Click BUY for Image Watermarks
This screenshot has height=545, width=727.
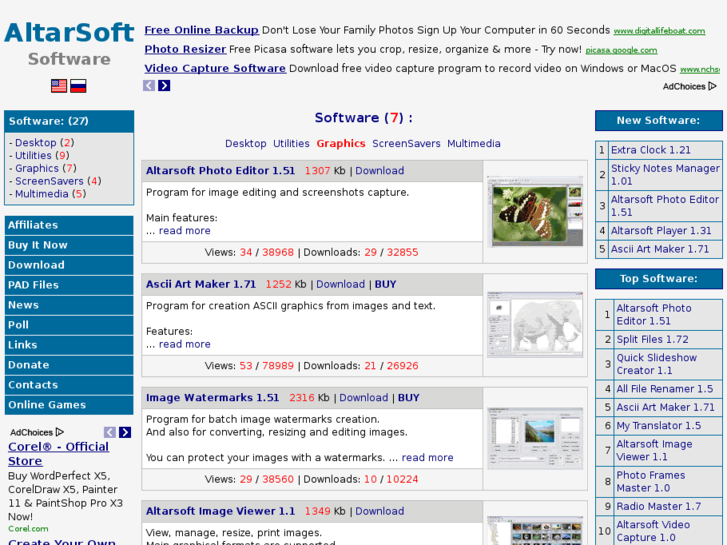point(408,398)
